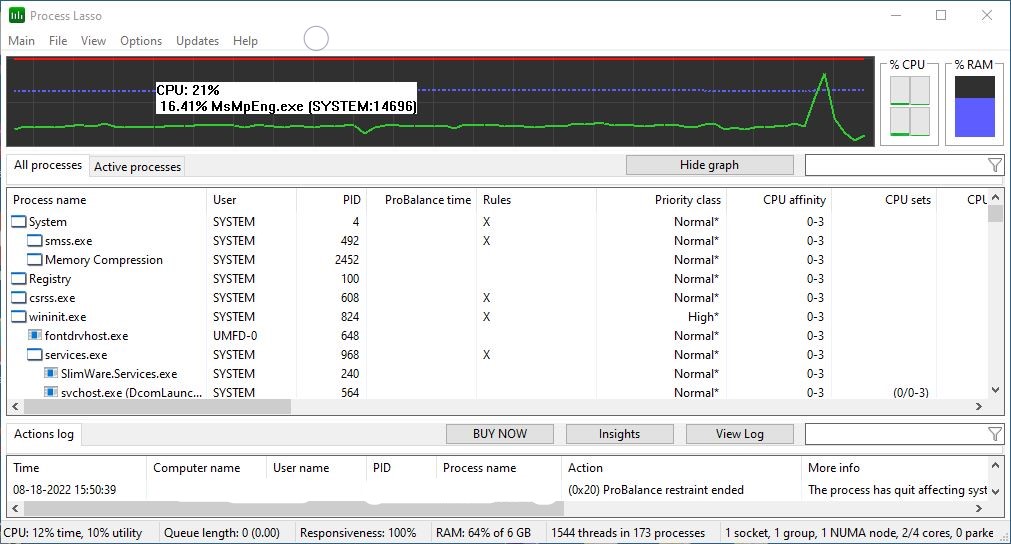
Task: Click the actions log search input field
Action: click(x=896, y=434)
